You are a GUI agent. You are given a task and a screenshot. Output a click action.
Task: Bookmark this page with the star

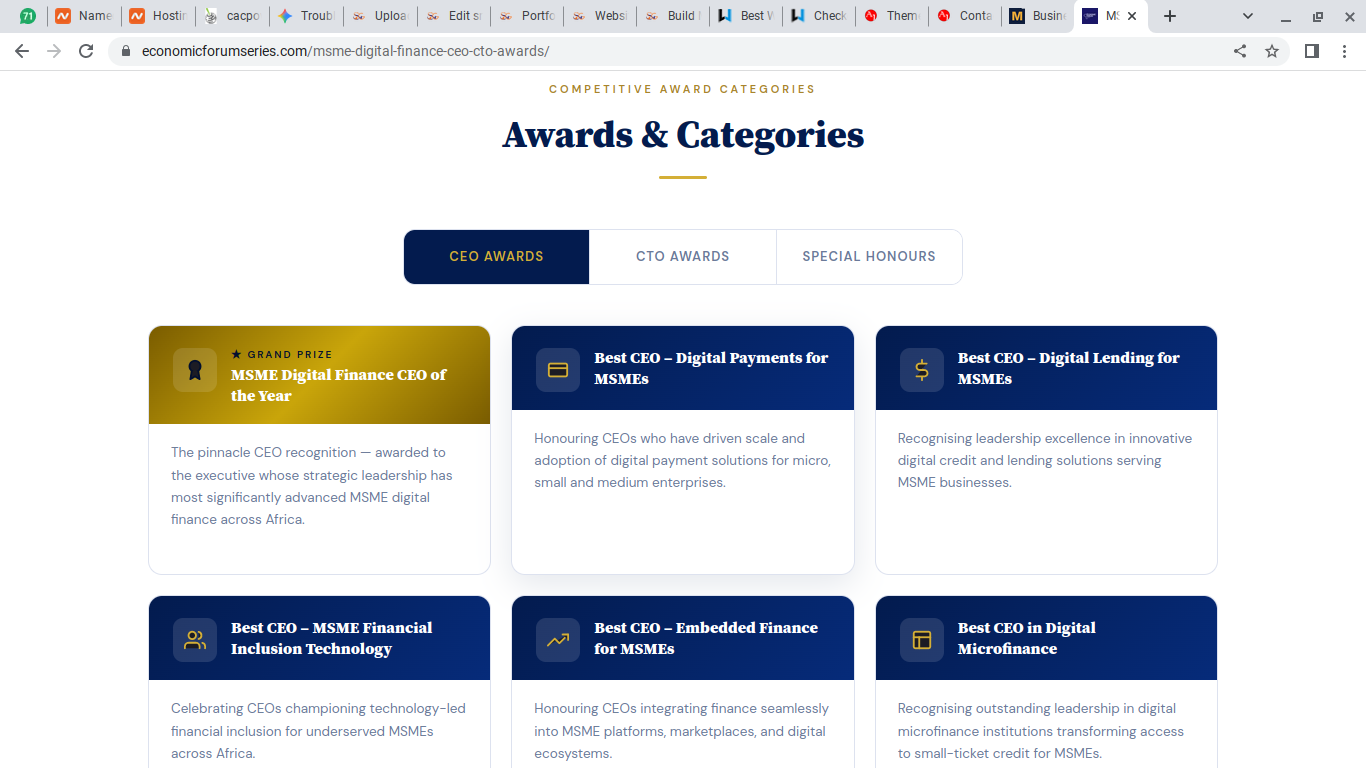pos(1272,51)
